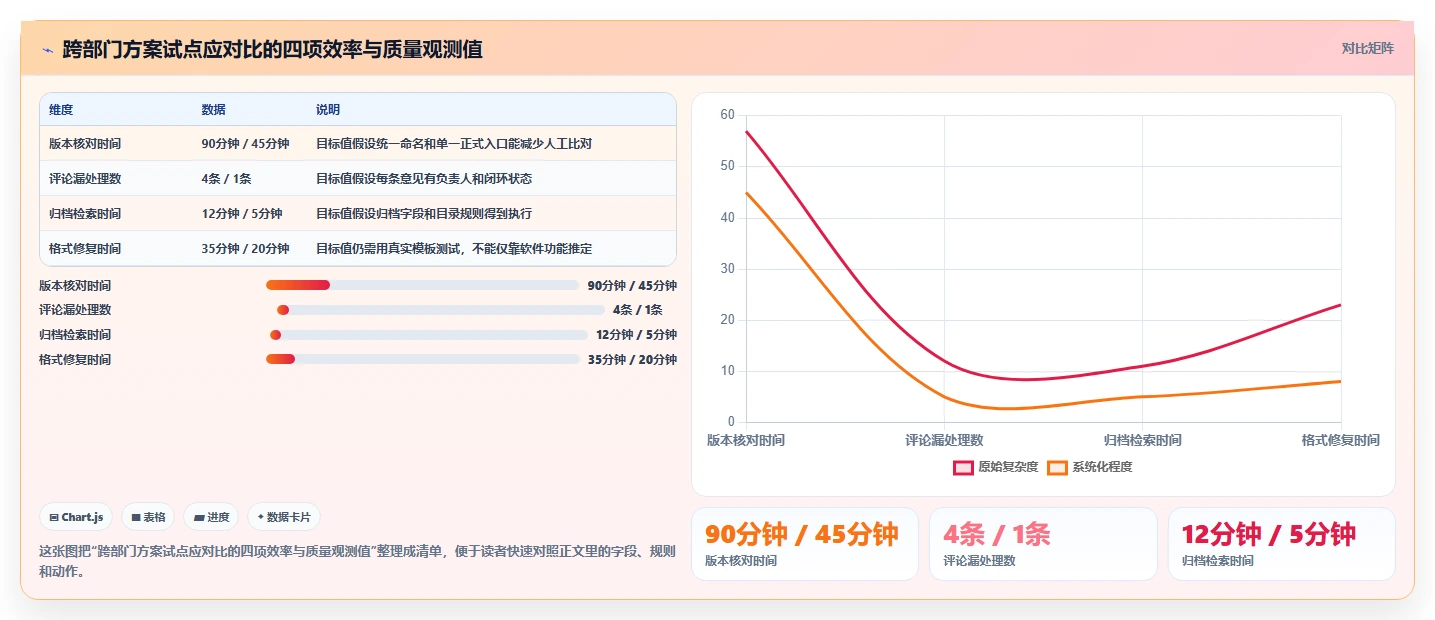Toggle the 系统化程度 legend swatch
The image size is (1435, 620).
click(1057, 467)
